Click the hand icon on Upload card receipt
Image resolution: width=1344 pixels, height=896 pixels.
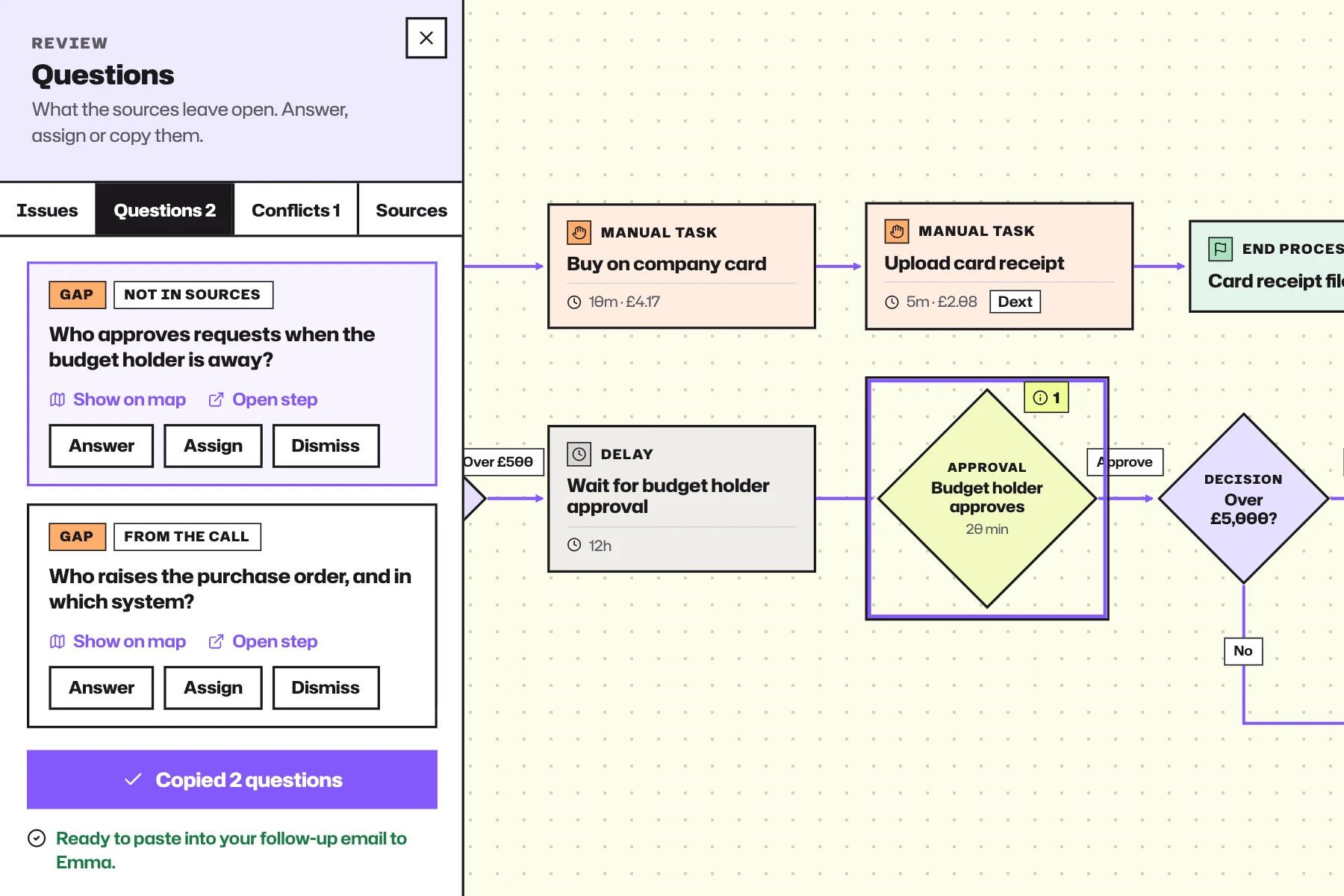pos(897,231)
